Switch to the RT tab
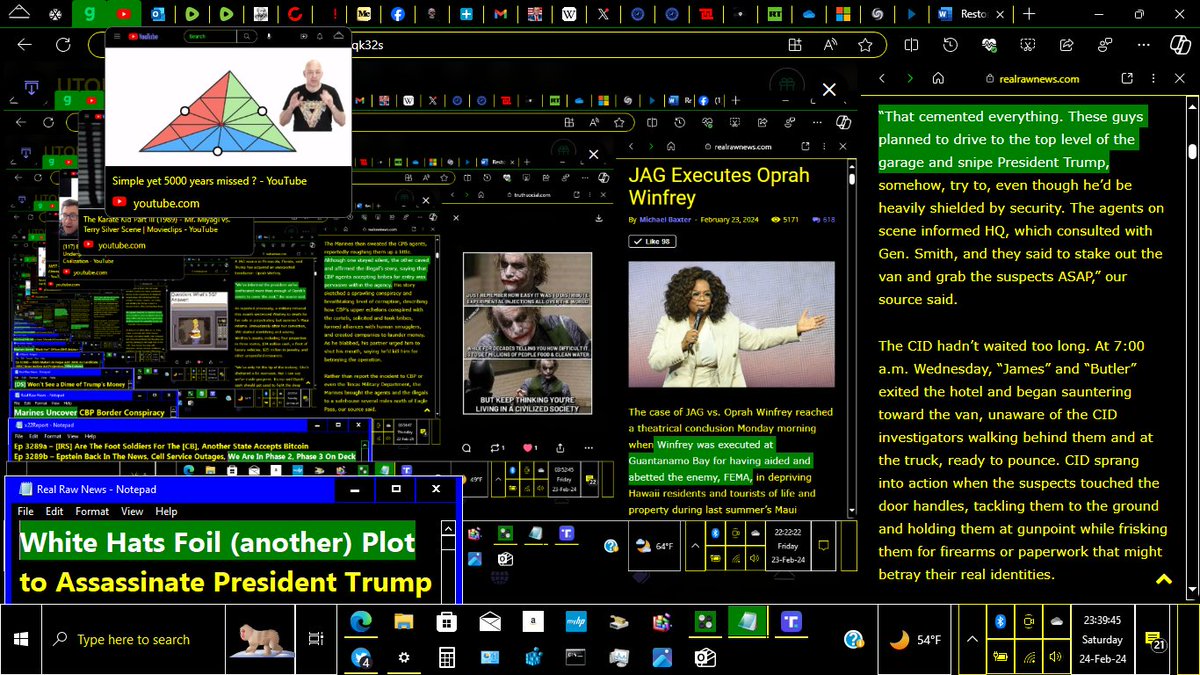Screen dimensions: 1200x675 click(x=775, y=15)
